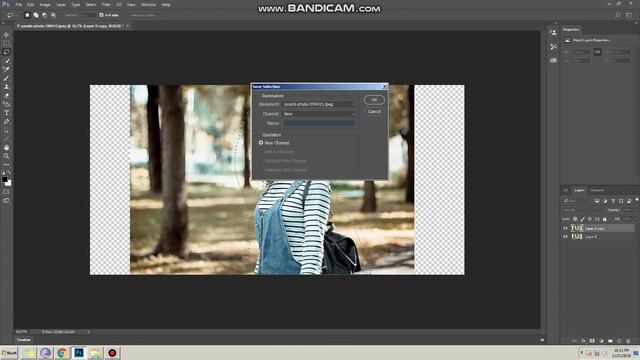Click the background color swatch

pos(8,183)
